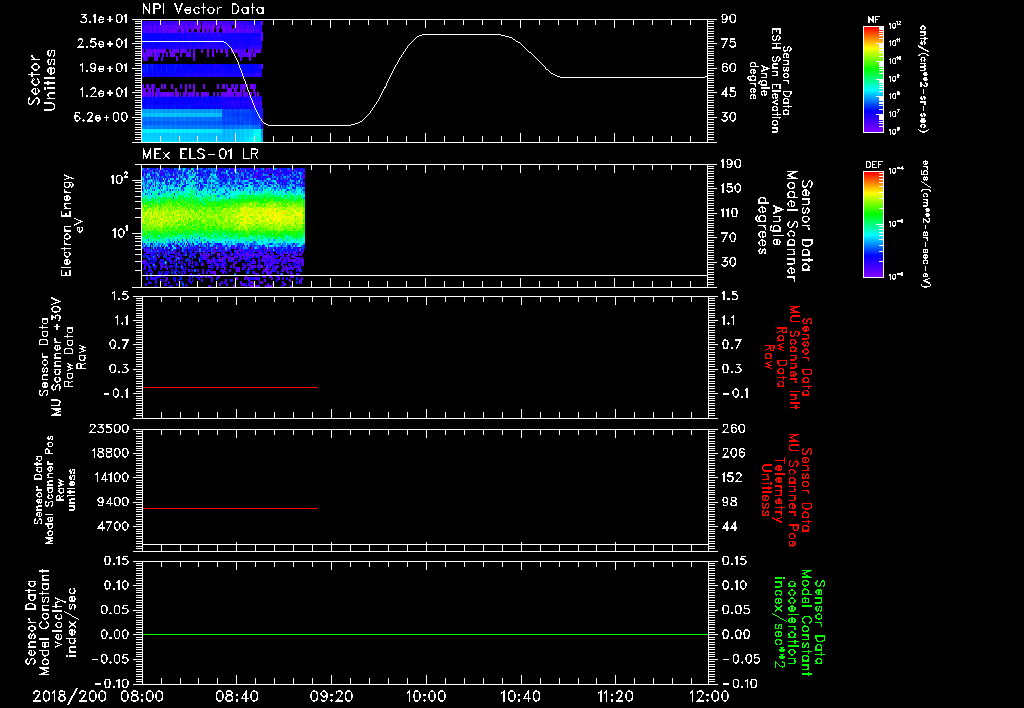Select the "Model Scanner Angle degrees" label
1024x708 pixels.
(784, 226)
